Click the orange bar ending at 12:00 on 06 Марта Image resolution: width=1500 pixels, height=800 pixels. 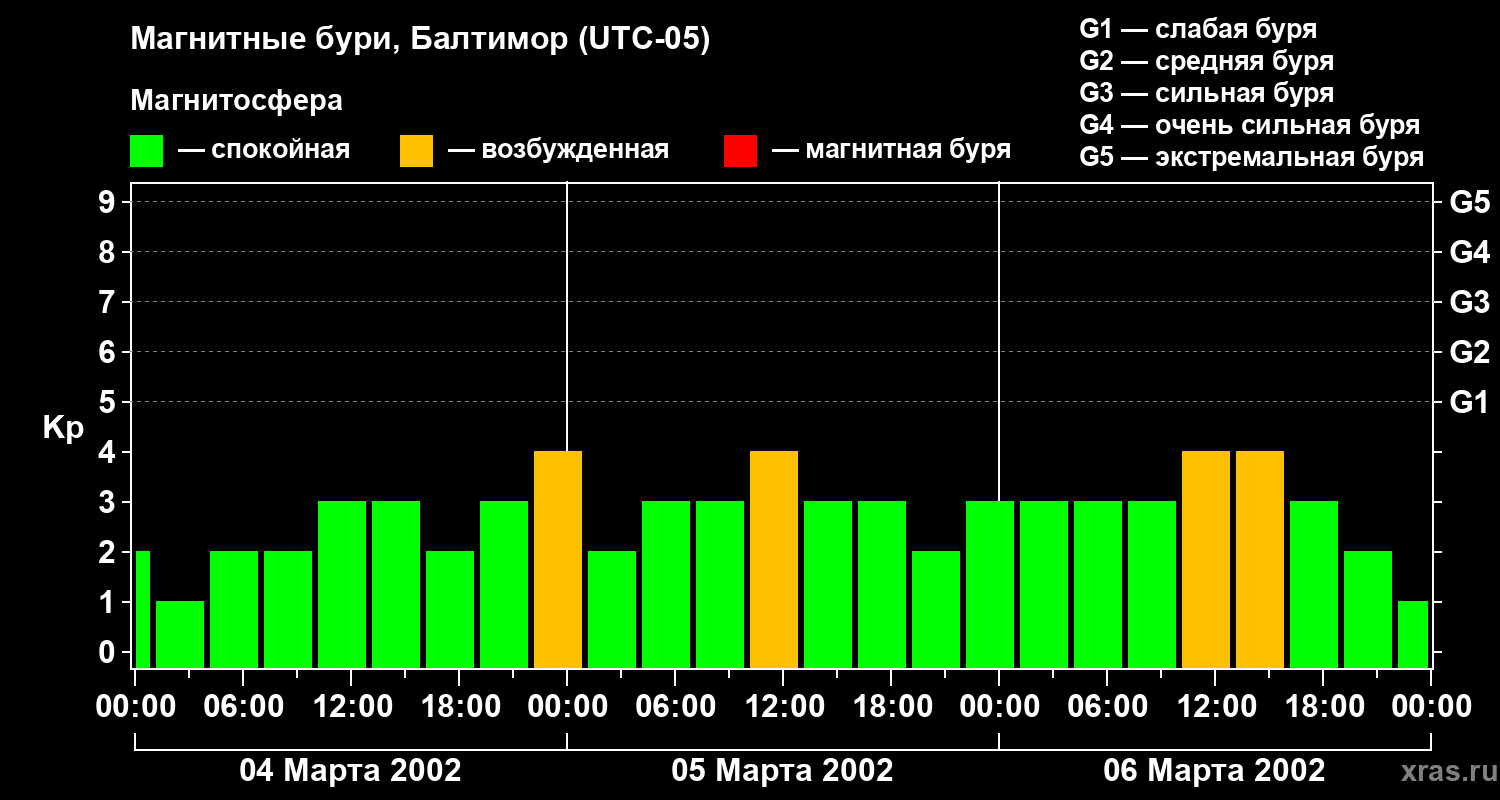(1206, 559)
